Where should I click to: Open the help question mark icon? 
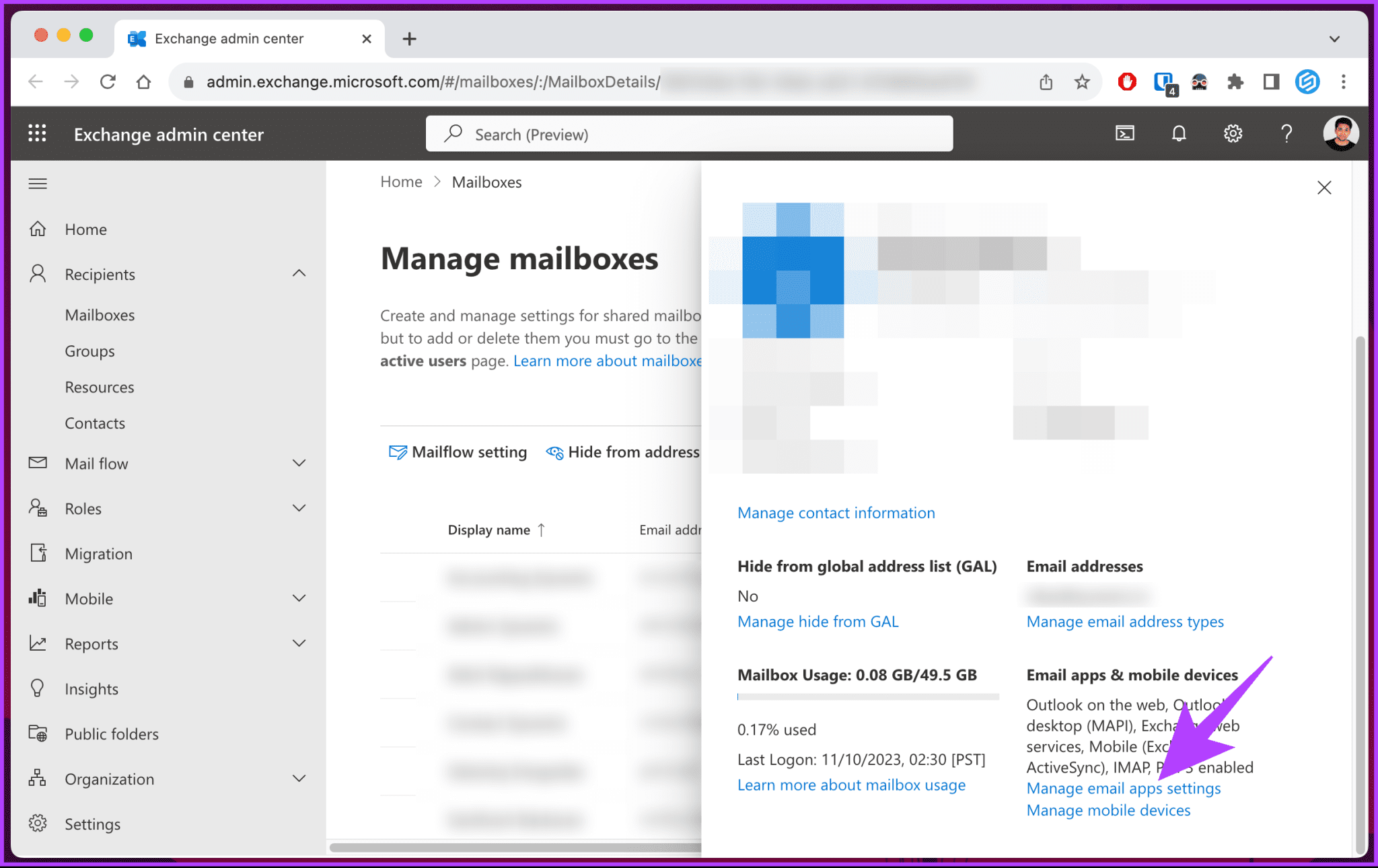1286,133
